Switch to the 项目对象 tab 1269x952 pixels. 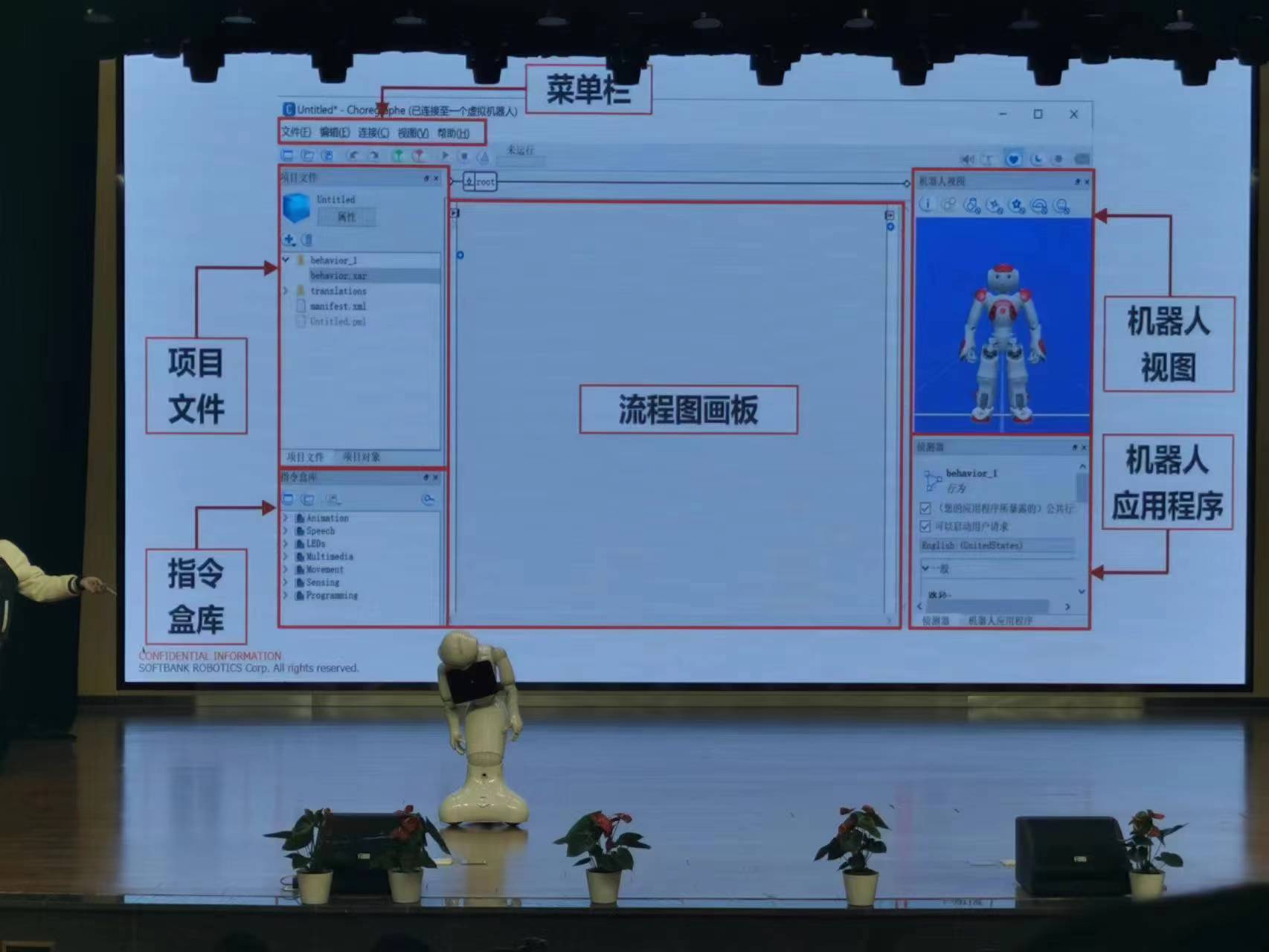tap(363, 457)
